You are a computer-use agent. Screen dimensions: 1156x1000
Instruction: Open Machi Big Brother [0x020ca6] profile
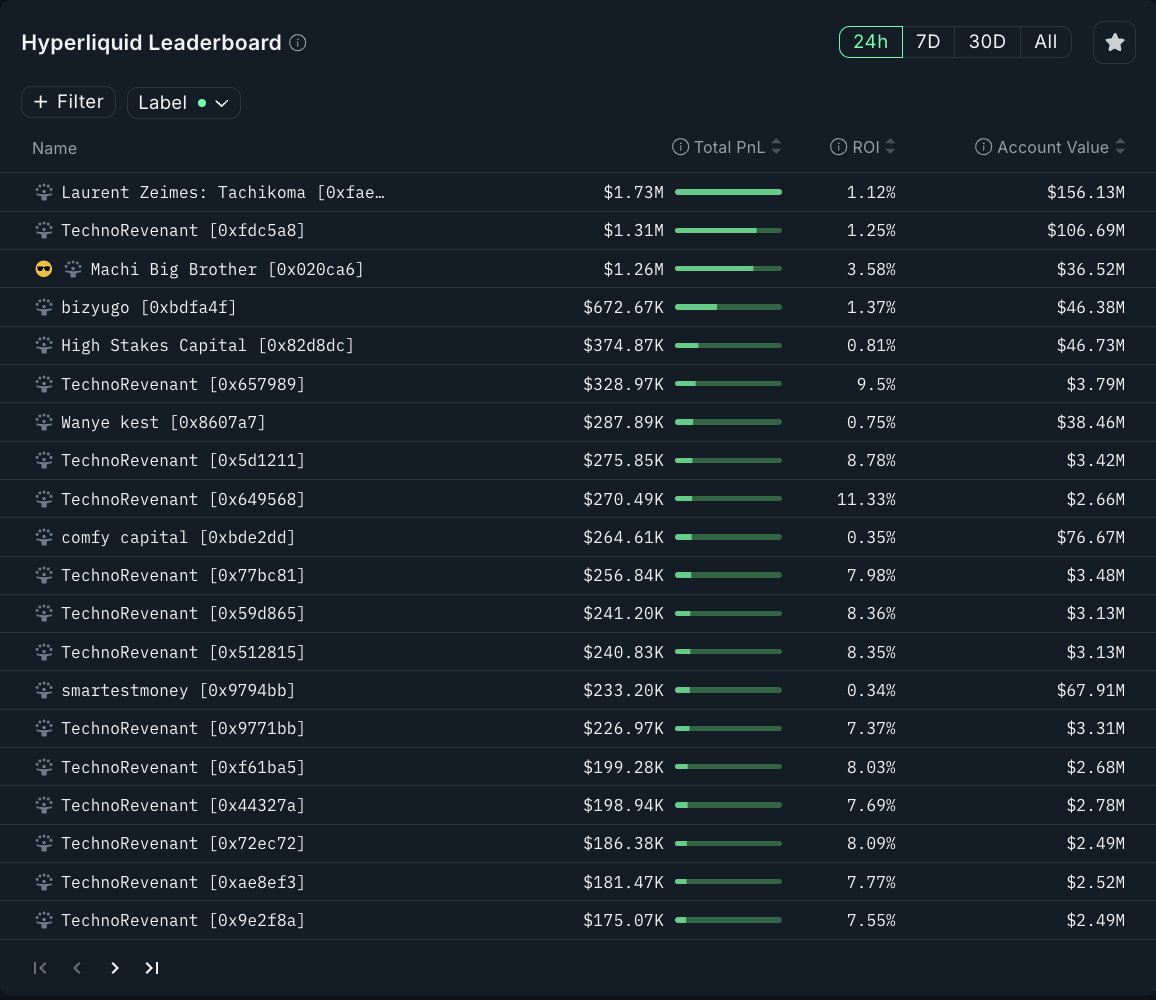coord(227,269)
